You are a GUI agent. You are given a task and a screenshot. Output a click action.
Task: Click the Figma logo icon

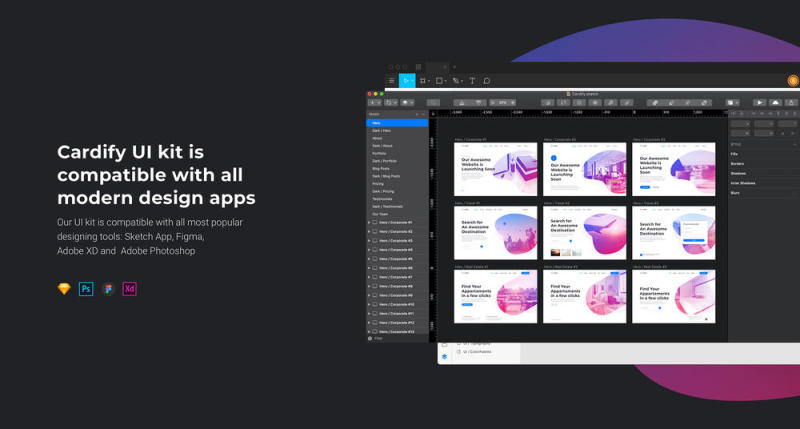tap(108, 289)
